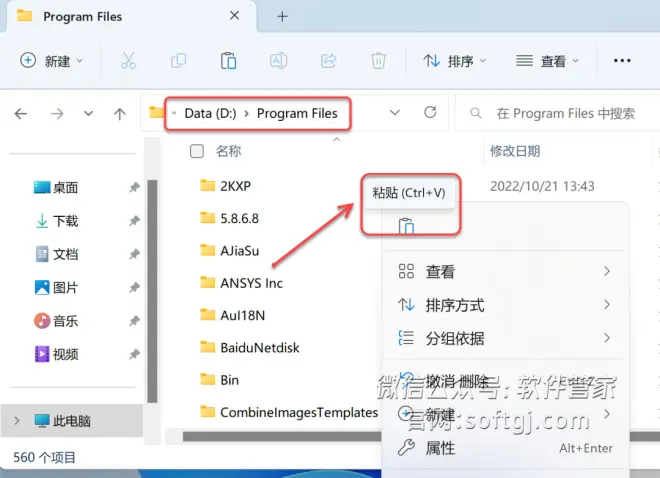Unpin 音乐 using its pin icon
The image size is (660, 478).
pos(134,321)
